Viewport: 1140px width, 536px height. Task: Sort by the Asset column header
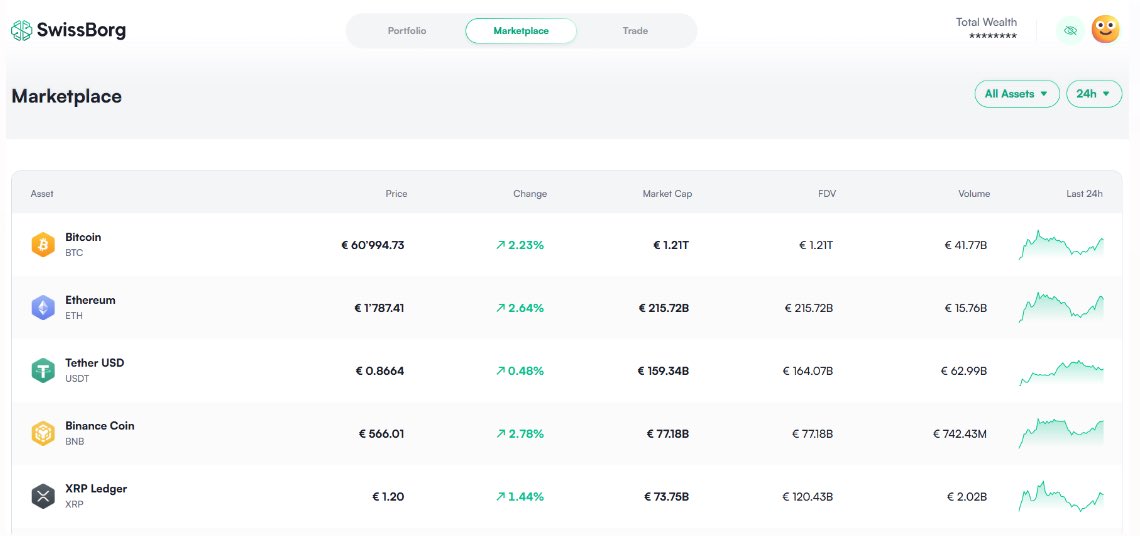click(x=42, y=194)
